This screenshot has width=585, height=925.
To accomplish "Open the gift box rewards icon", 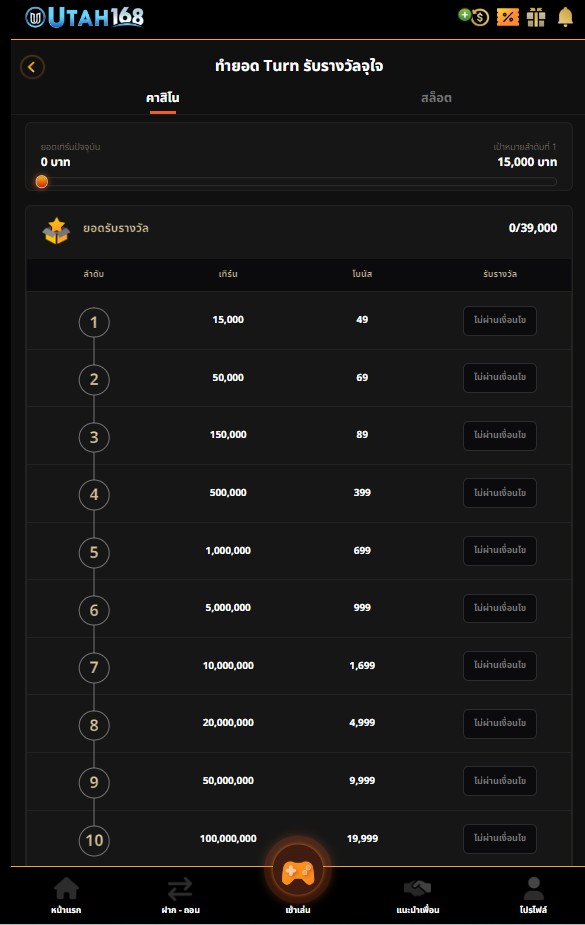I will 536,17.
